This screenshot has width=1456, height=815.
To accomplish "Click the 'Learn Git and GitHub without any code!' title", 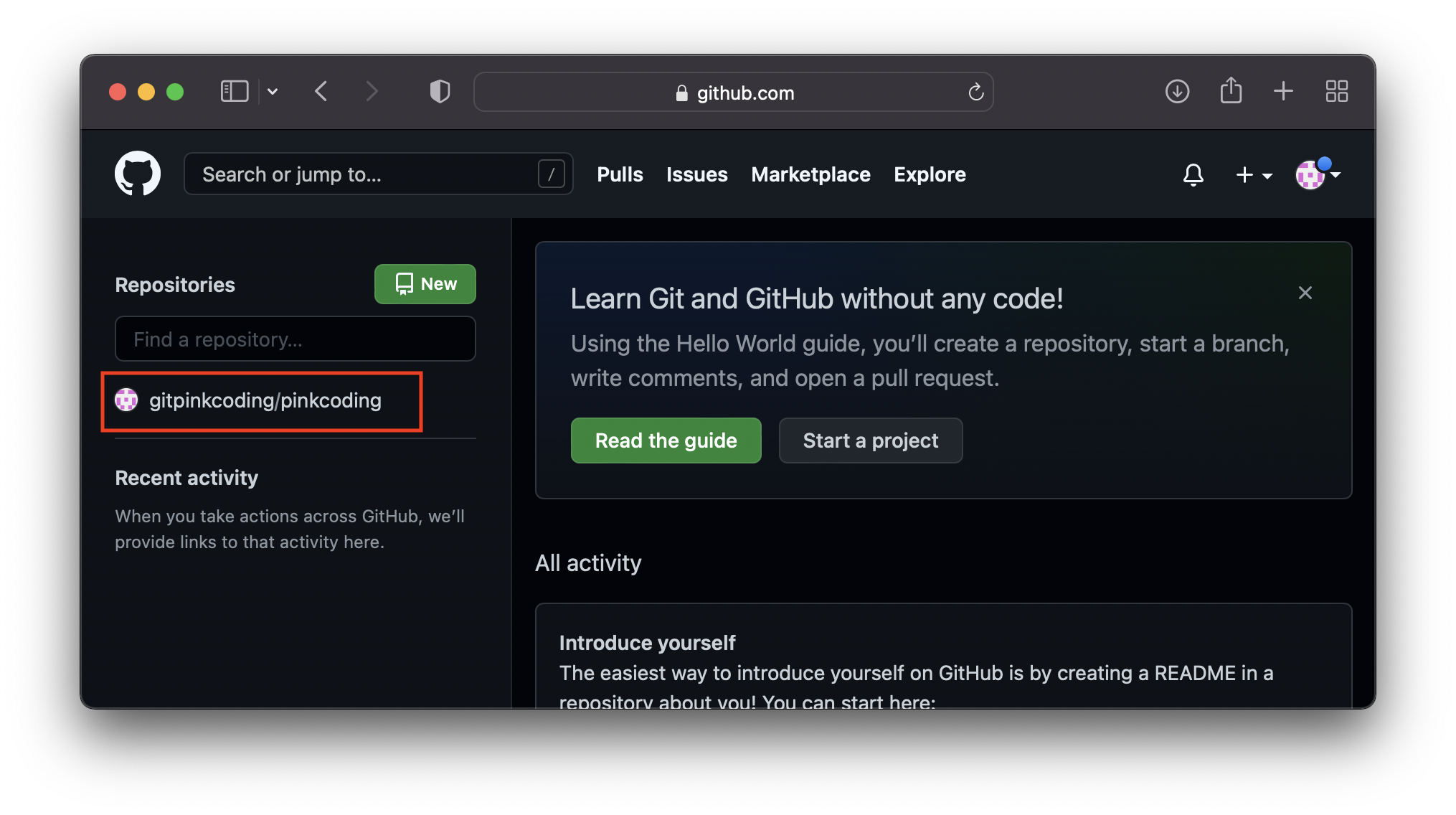I will click(816, 298).
